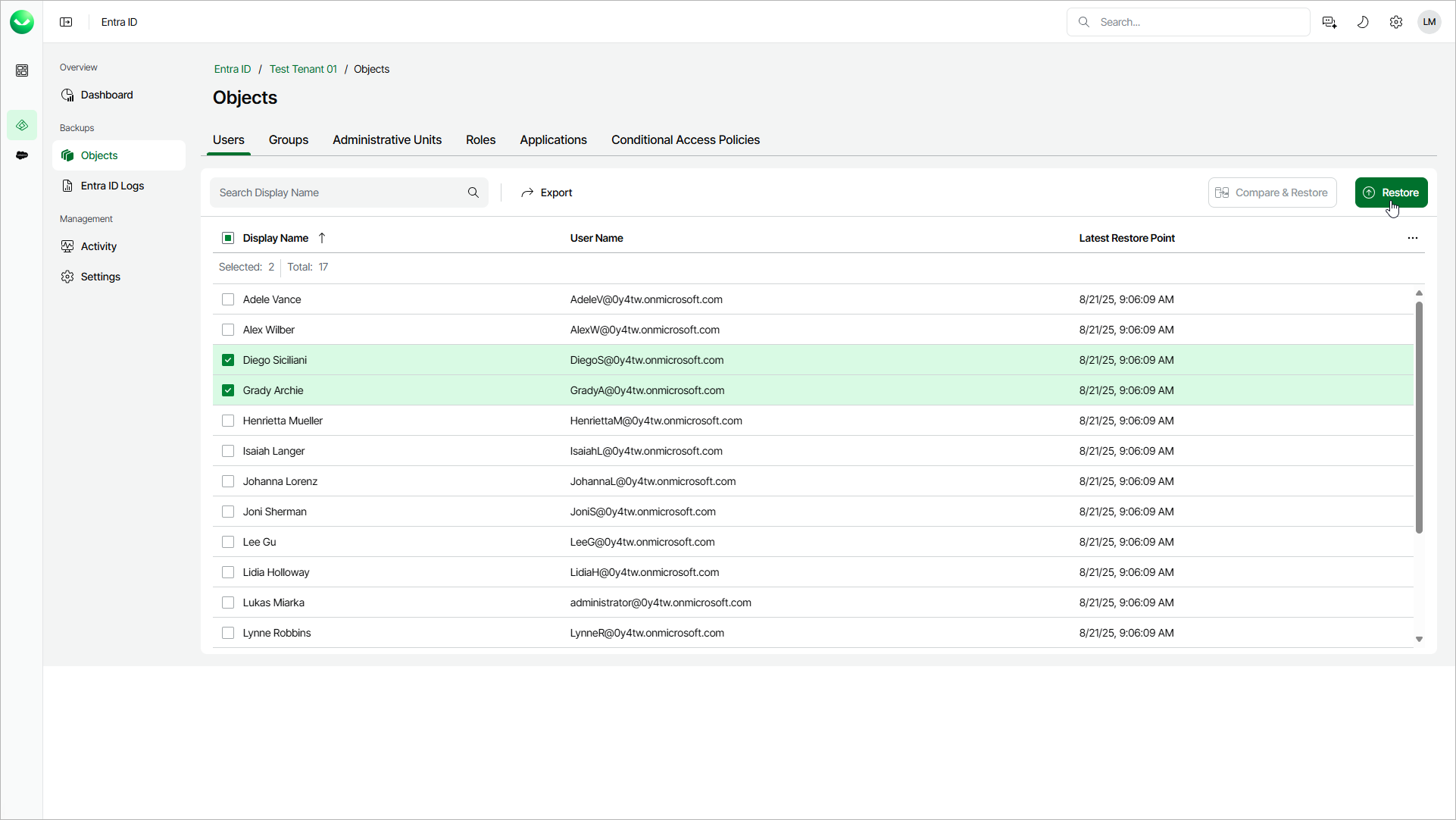The image size is (1456, 820).
Task: Click the green app logo icon
Action: pos(22,22)
